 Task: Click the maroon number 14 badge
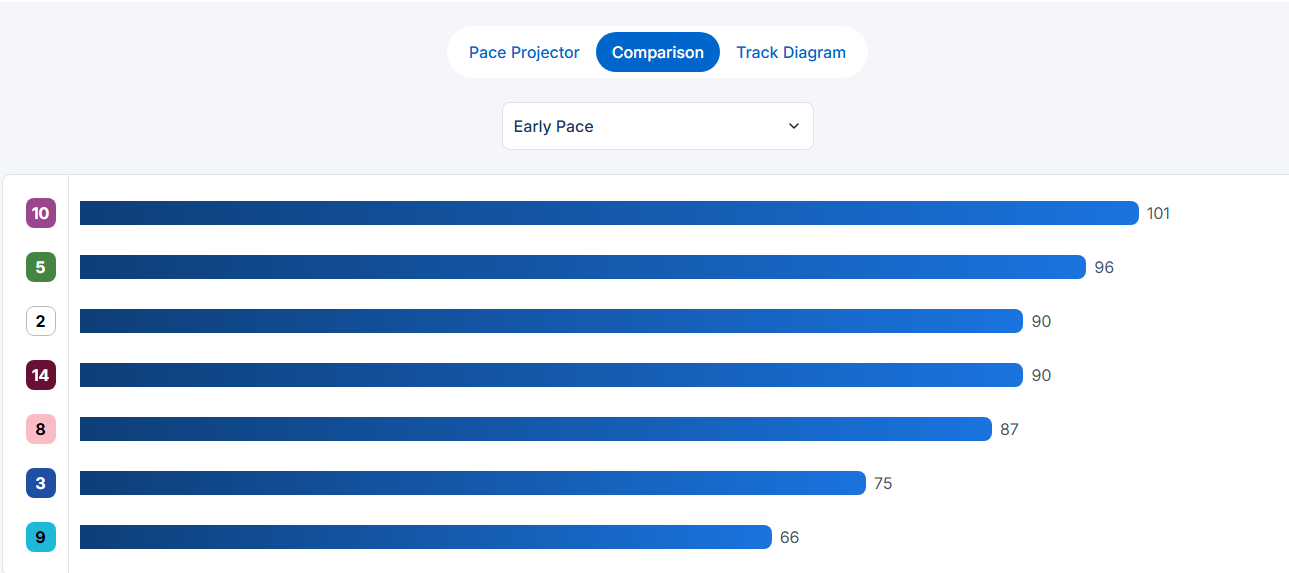pos(41,375)
